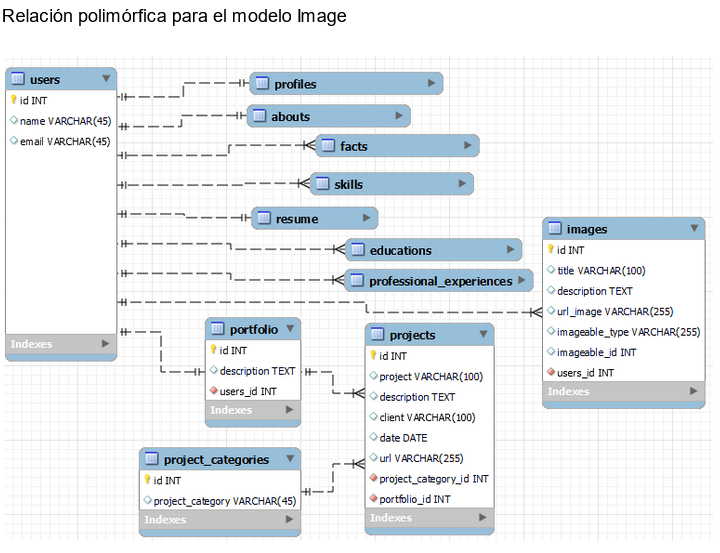Select imageable_type column in images table
The width and height of the screenshot is (720, 553).
tap(628, 332)
